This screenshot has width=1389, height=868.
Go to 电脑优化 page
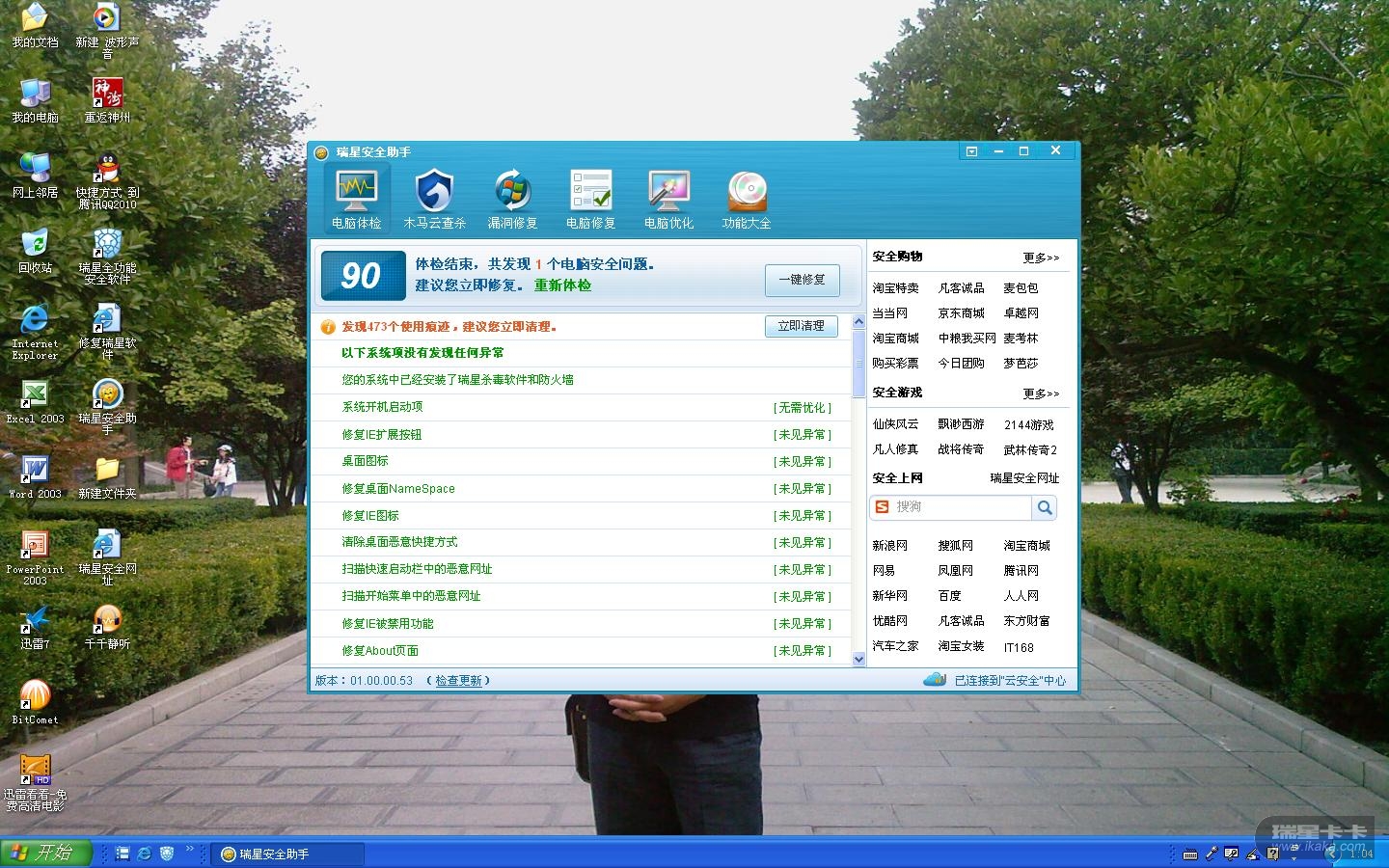coord(668,199)
